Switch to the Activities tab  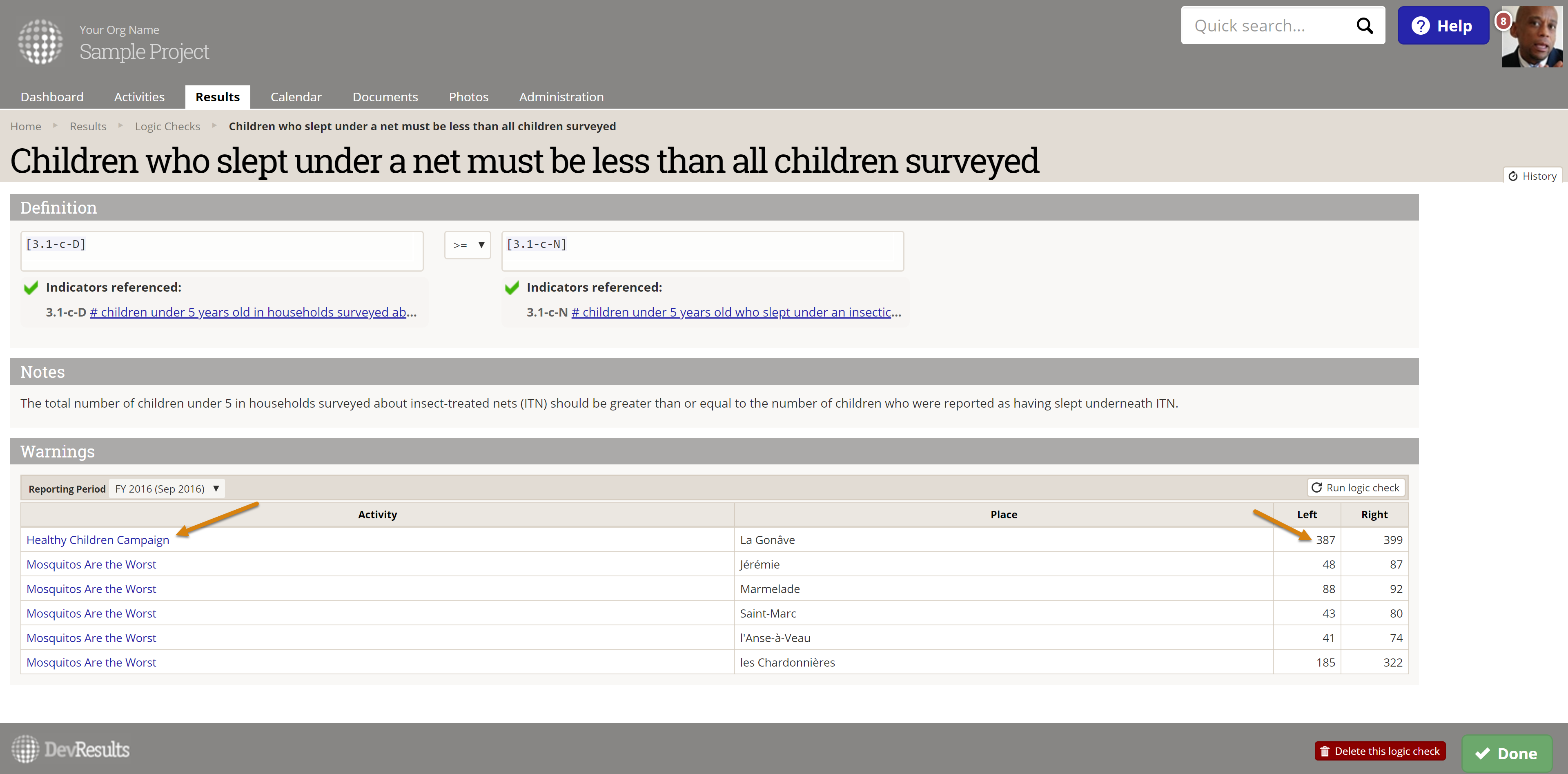click(139, 97)
